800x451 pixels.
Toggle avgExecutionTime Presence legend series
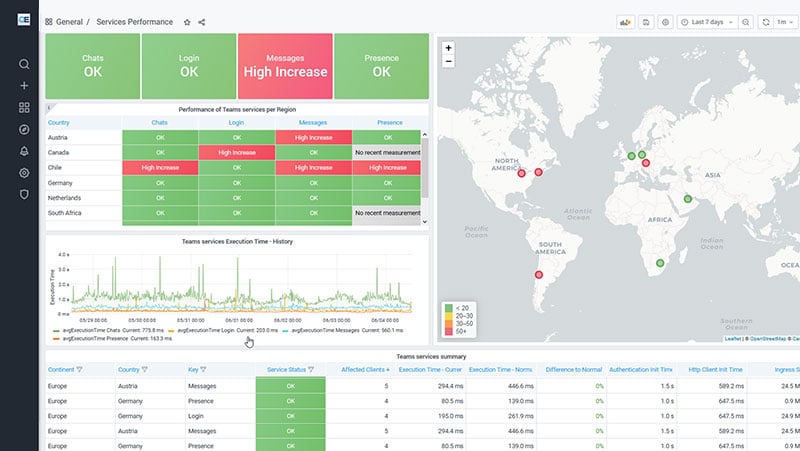click(x=95, y=337)
